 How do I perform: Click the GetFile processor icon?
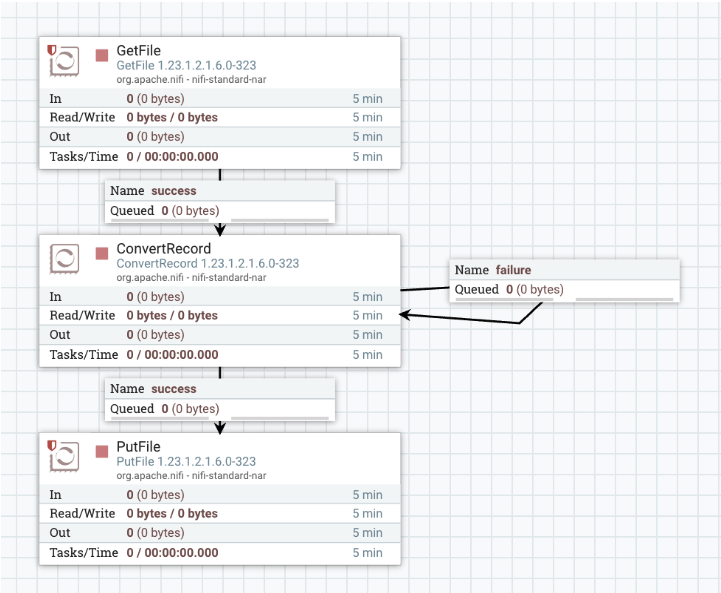click(x=66, y=61)
